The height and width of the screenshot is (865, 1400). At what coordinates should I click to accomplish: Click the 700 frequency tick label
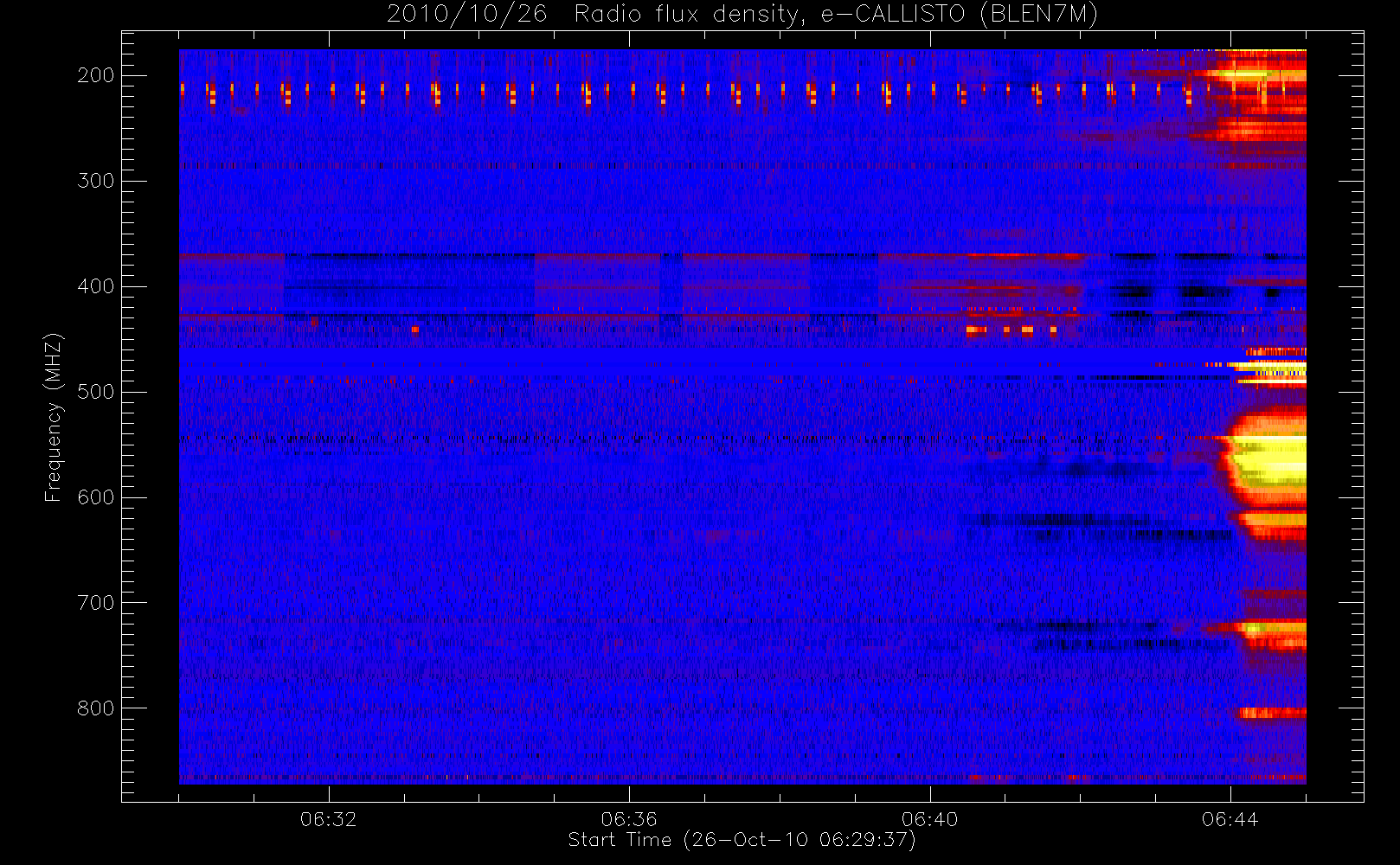click(95, 603)
